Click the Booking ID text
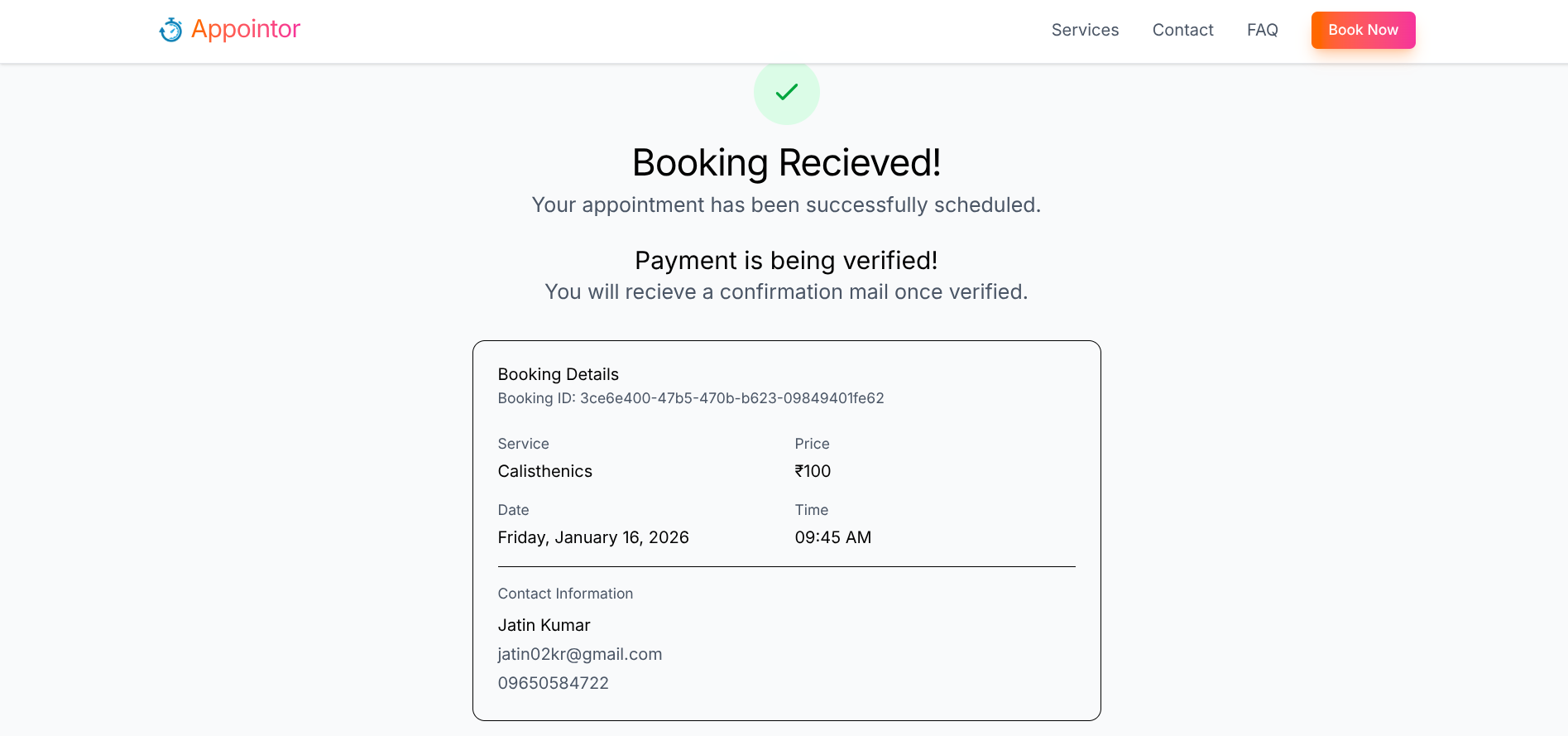 (x=691, y=398)
